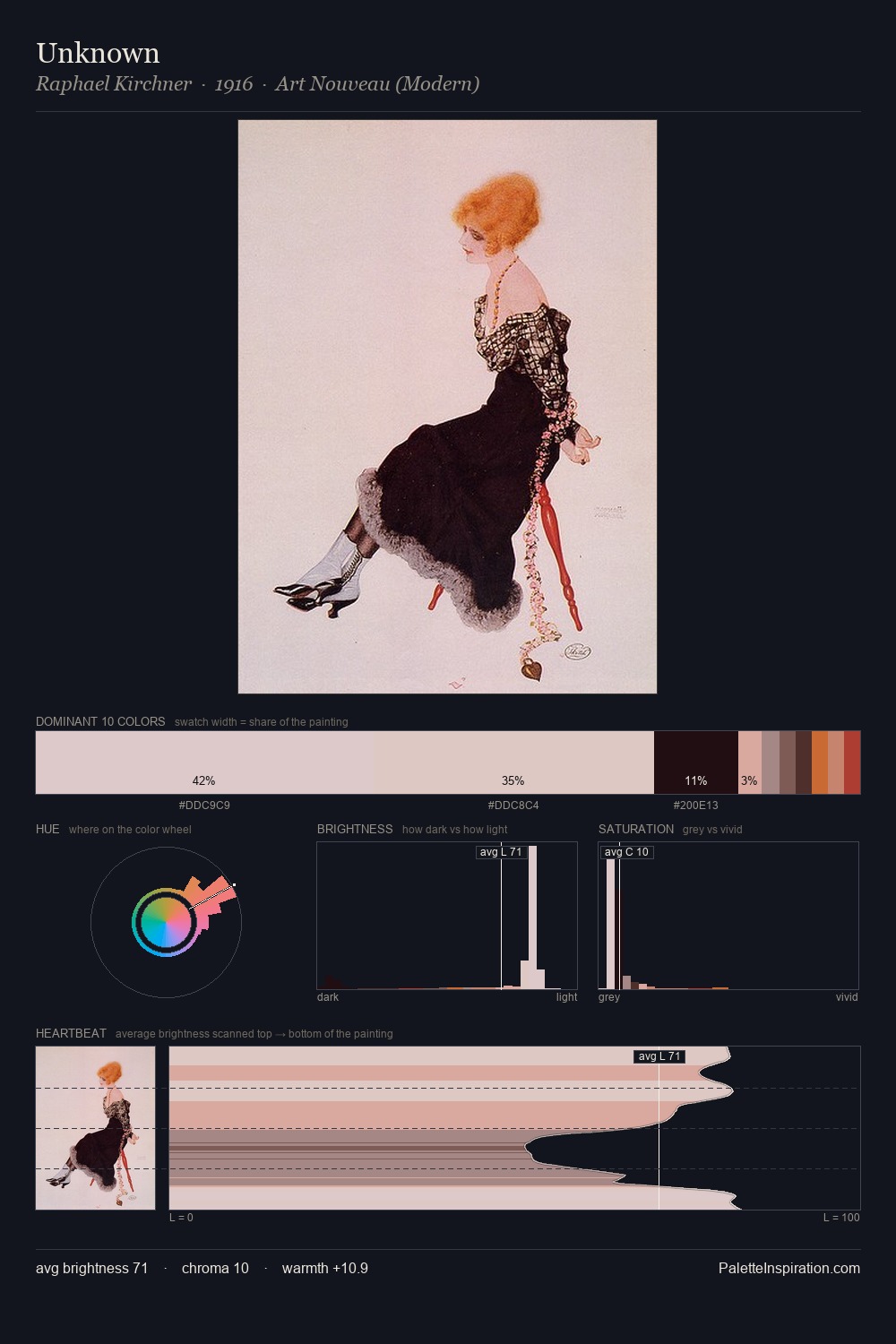Click footer stat "avg brightness 71"
The image size is (896, 1344).
(x=92, y=1268)
